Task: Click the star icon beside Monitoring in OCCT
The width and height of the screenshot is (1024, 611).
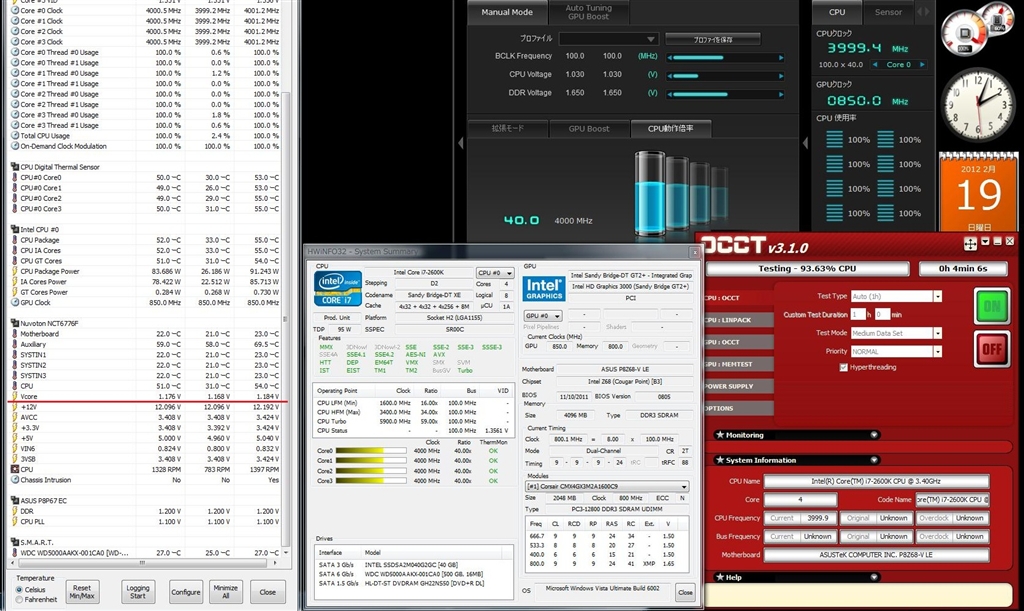Action: tap(720, 435)
